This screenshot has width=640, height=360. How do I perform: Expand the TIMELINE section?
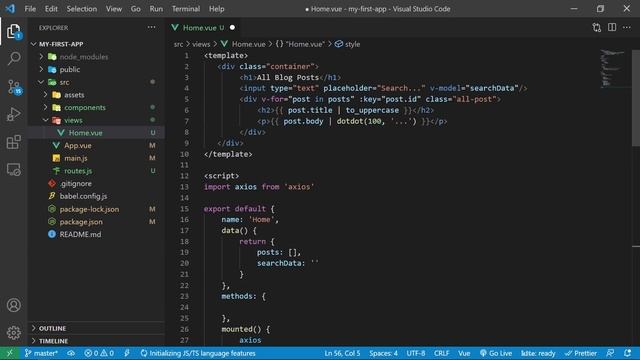pos(96,341)
